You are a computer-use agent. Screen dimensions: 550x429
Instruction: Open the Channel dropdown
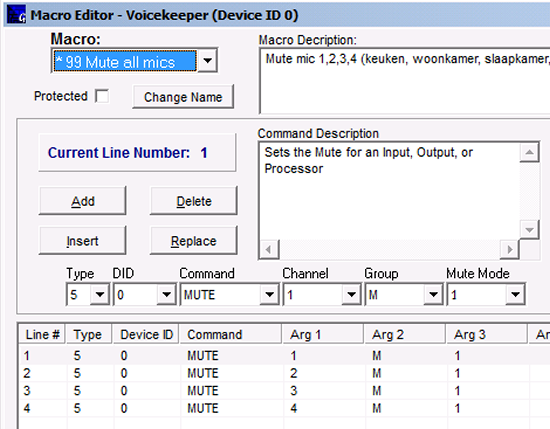click(351, 294)
